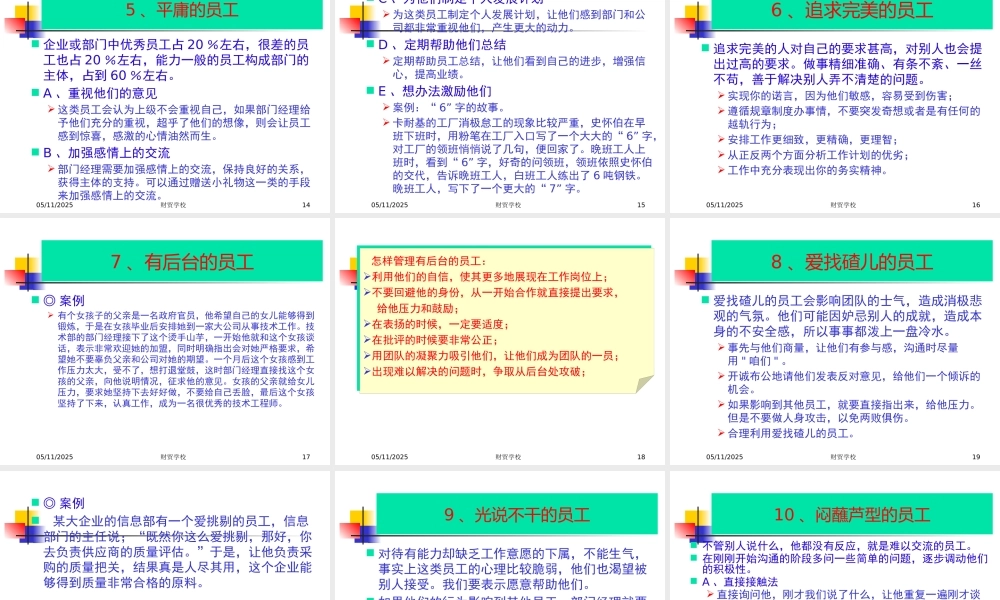Viewport: 1000px width, 600px height.
Task: Click page number 19
Action: [976, 457]
